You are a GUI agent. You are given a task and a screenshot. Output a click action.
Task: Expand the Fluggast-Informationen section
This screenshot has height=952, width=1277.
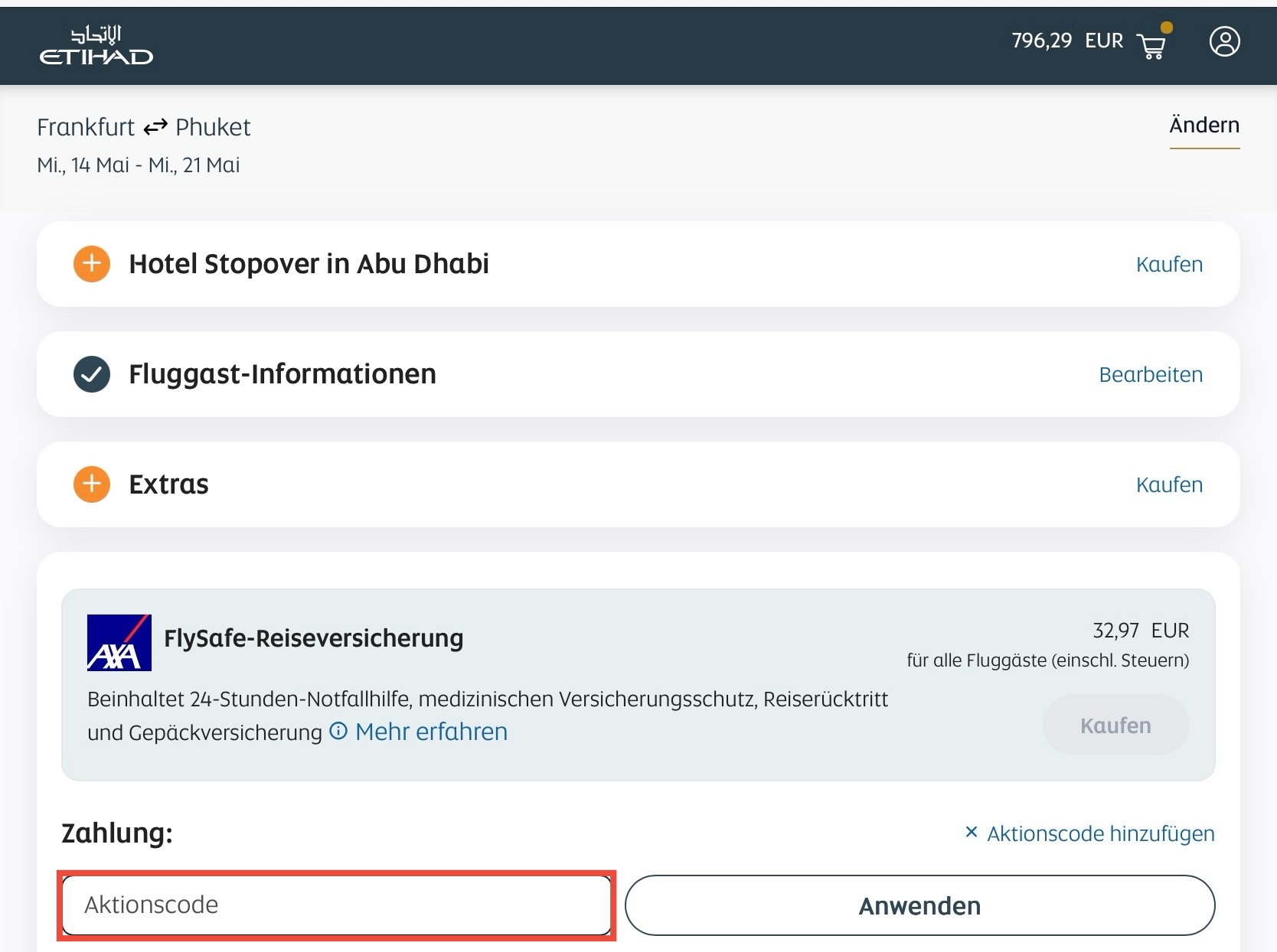283,374
